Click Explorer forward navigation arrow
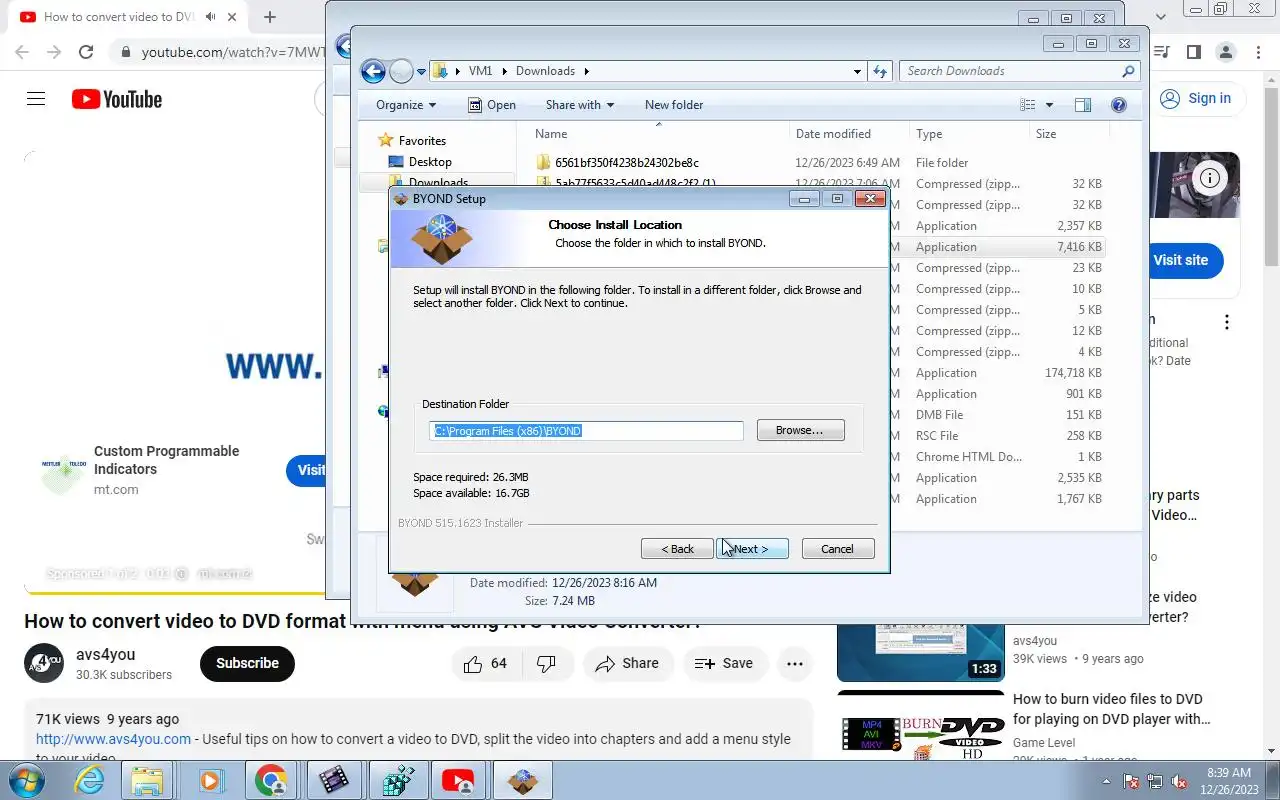The image size is (1280, 800). [401, 71]
